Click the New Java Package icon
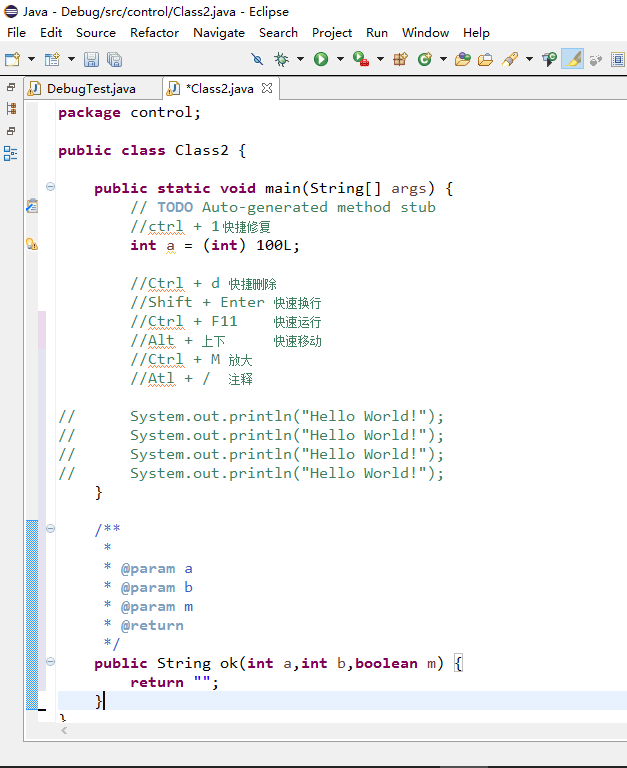The height and width of the screenshot is (768, 627). click(401, 59)
